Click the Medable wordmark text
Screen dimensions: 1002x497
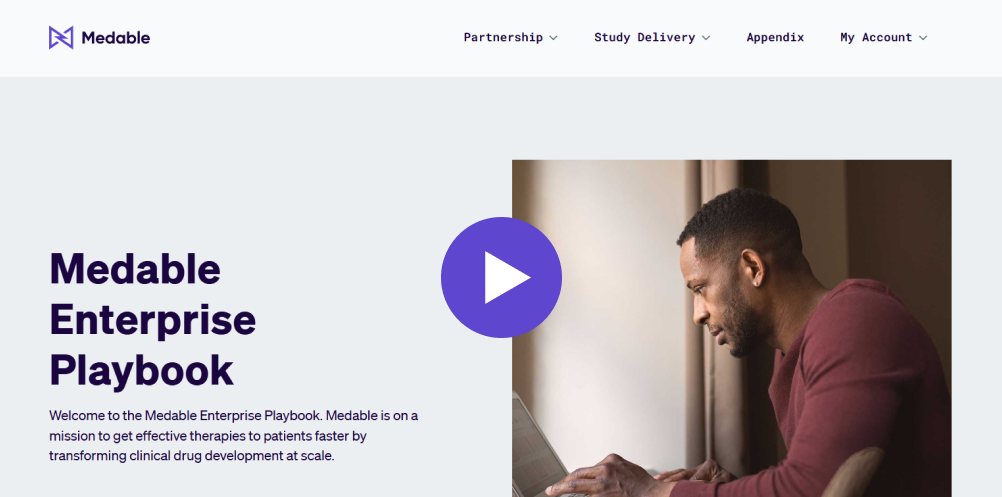click(x=116, y=38)
